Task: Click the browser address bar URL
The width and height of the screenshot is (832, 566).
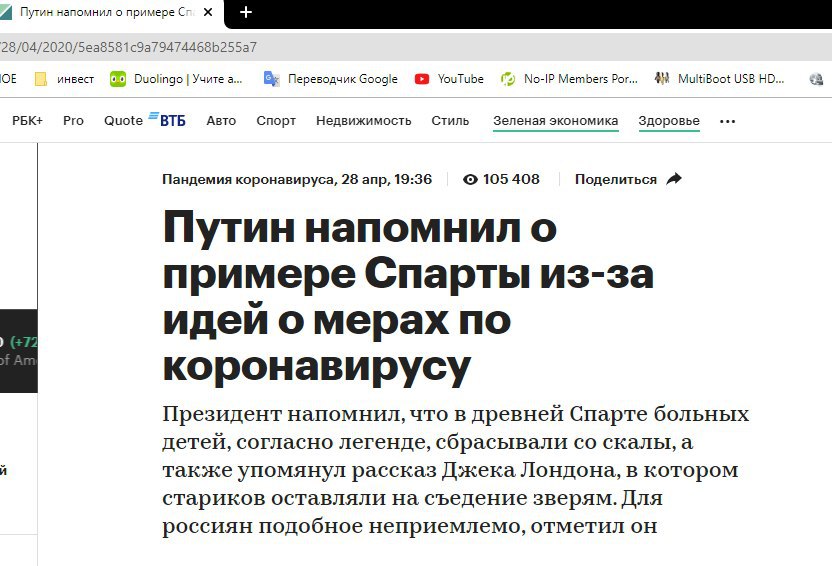Action: click(x=128, y=47)
